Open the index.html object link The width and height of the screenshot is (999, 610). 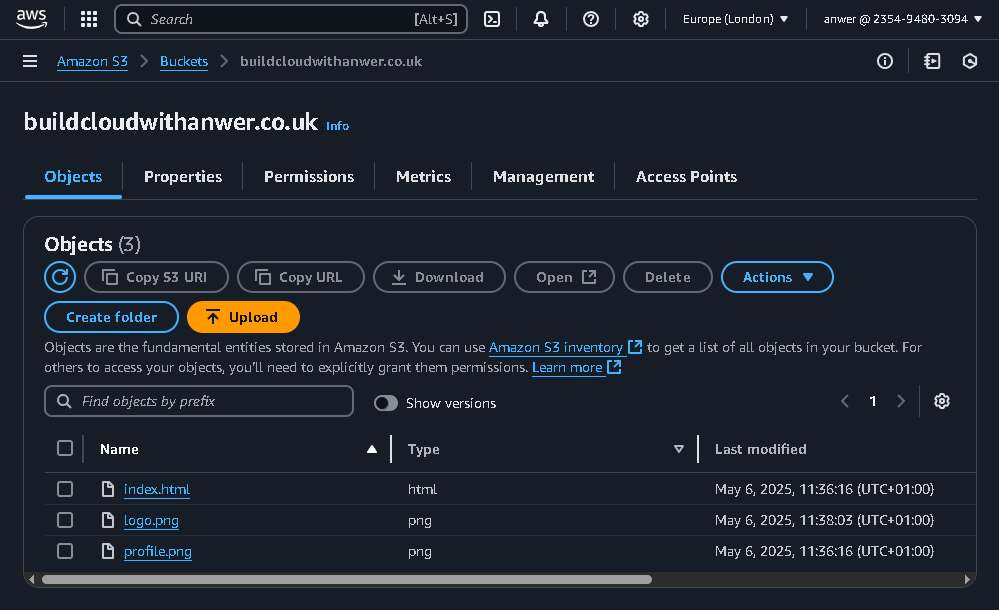tap(157, 489)
